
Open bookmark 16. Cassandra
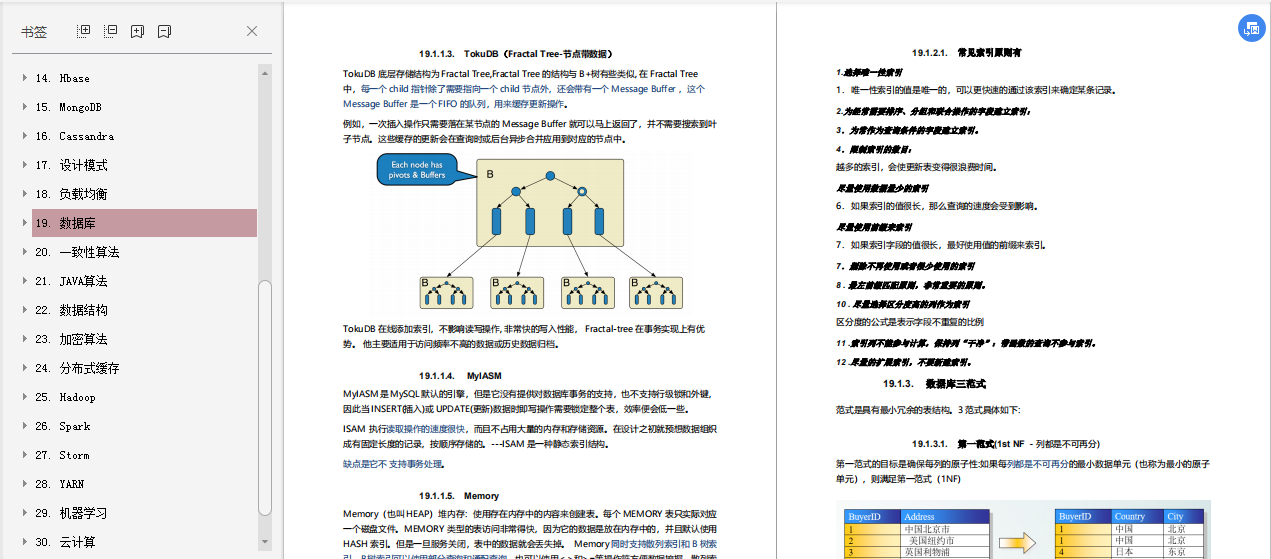74,136
